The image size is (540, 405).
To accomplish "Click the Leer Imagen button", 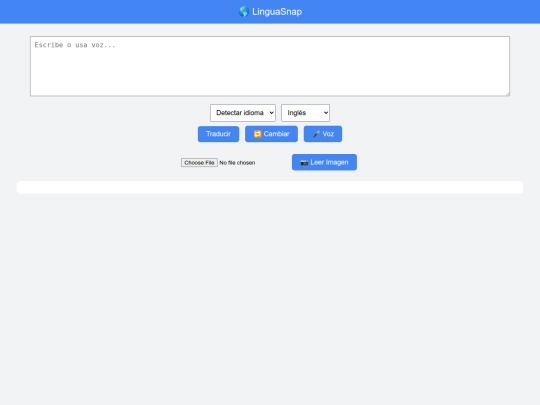I will 324,162.
